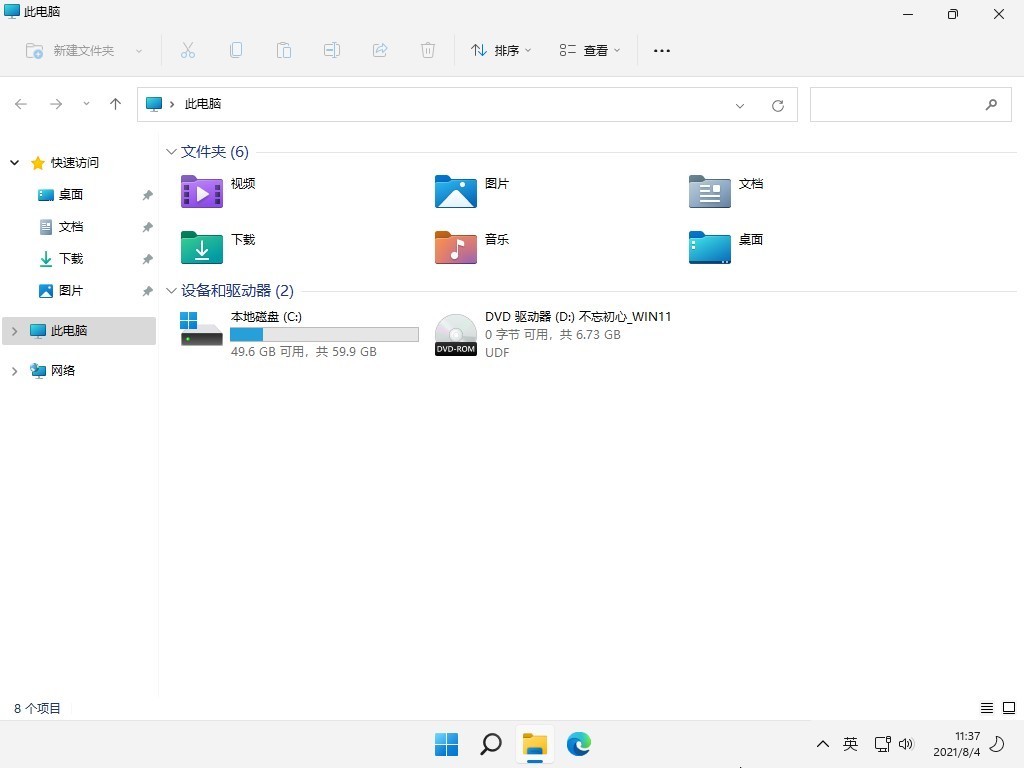Select the Cut tool in the toolbar

pyautogui.click(x=188, y=50)
